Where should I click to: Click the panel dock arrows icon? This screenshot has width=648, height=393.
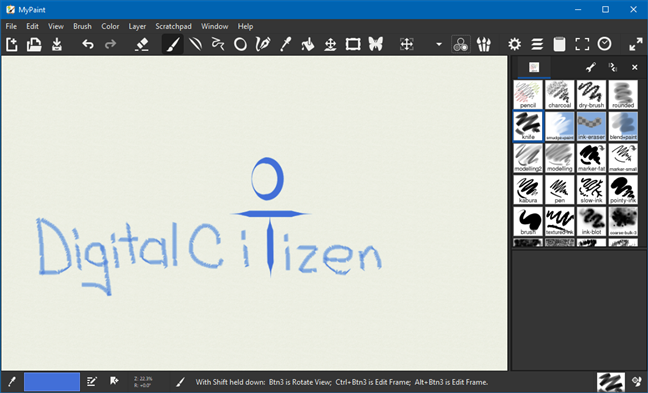613,67
